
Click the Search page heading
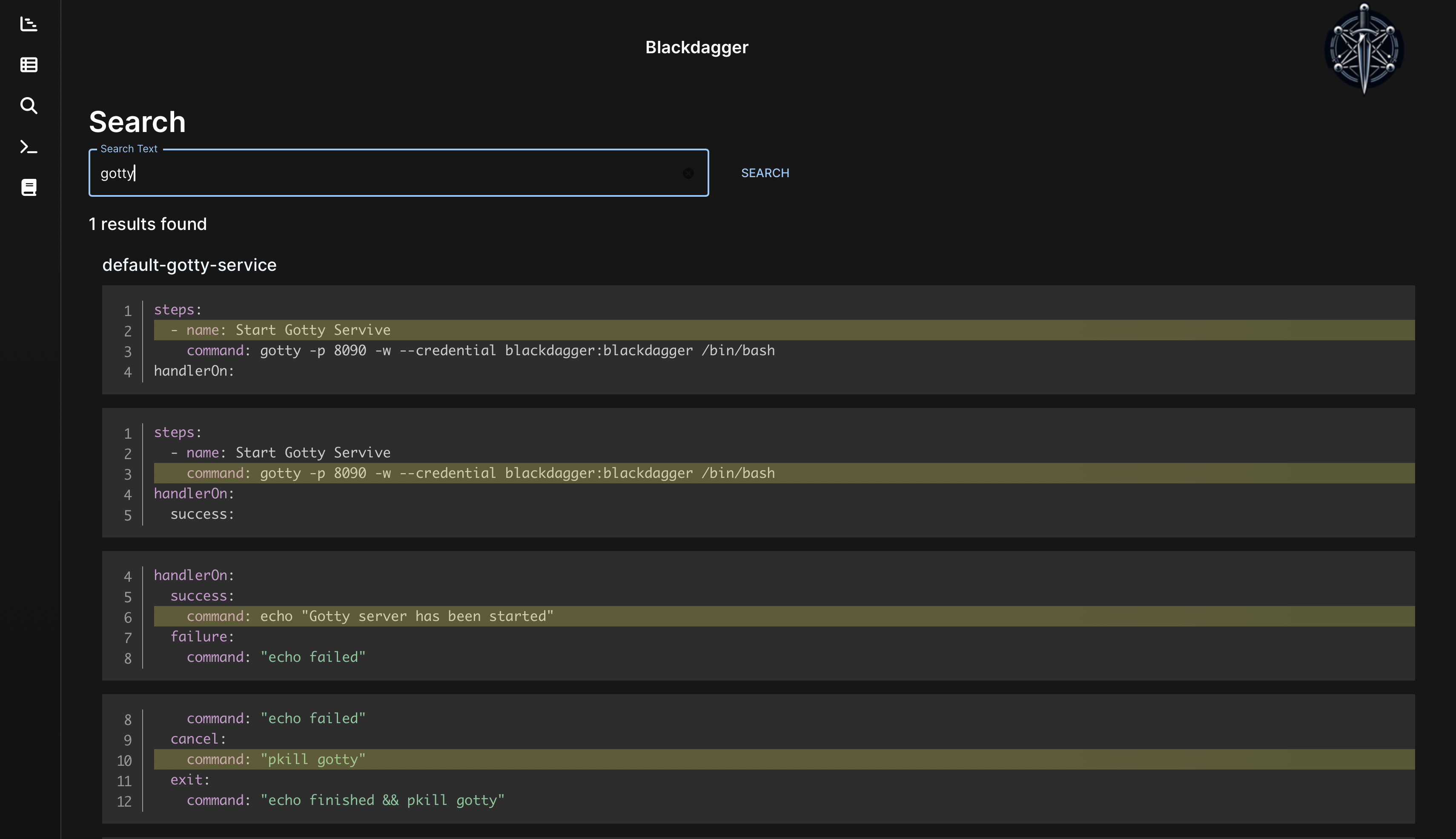[x=137, y=122]
